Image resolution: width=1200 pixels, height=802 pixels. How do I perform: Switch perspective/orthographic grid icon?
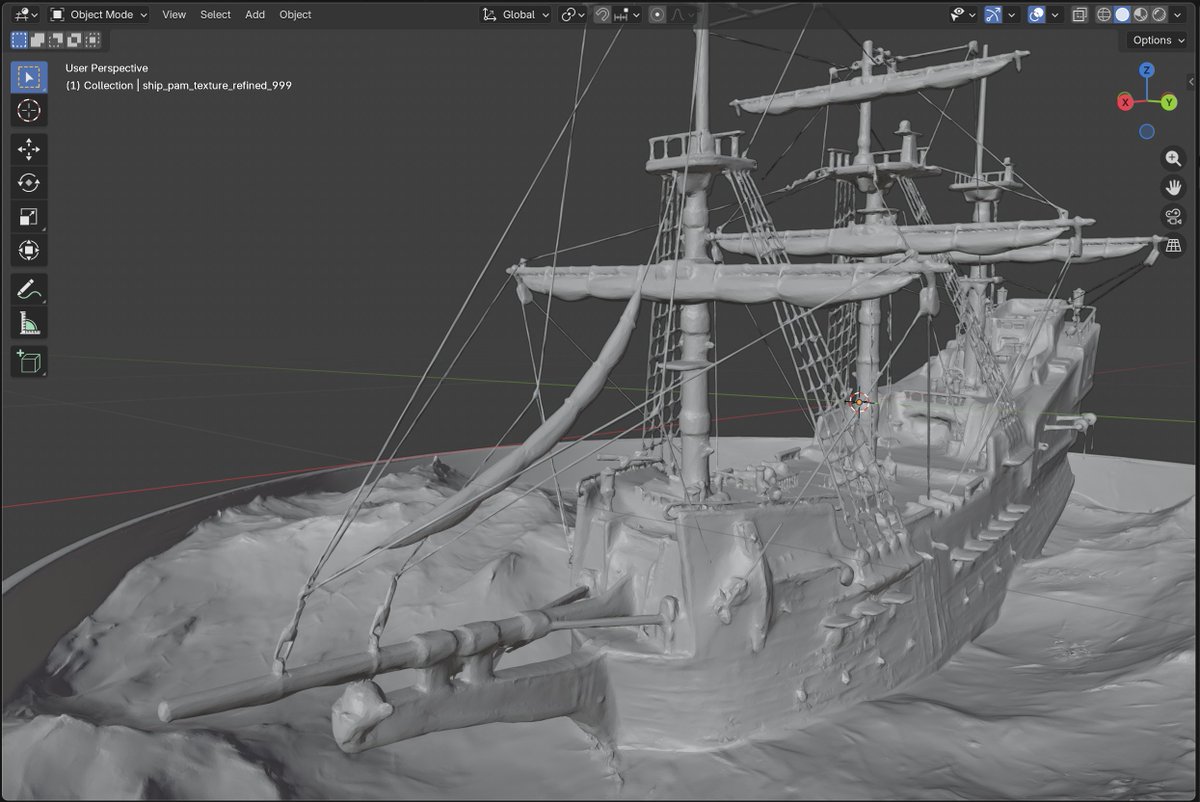coord(1173,245)
